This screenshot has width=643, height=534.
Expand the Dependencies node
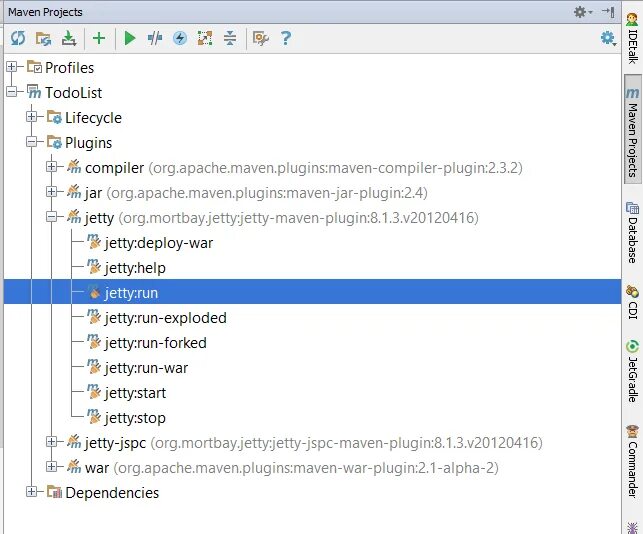click(32, 492)
